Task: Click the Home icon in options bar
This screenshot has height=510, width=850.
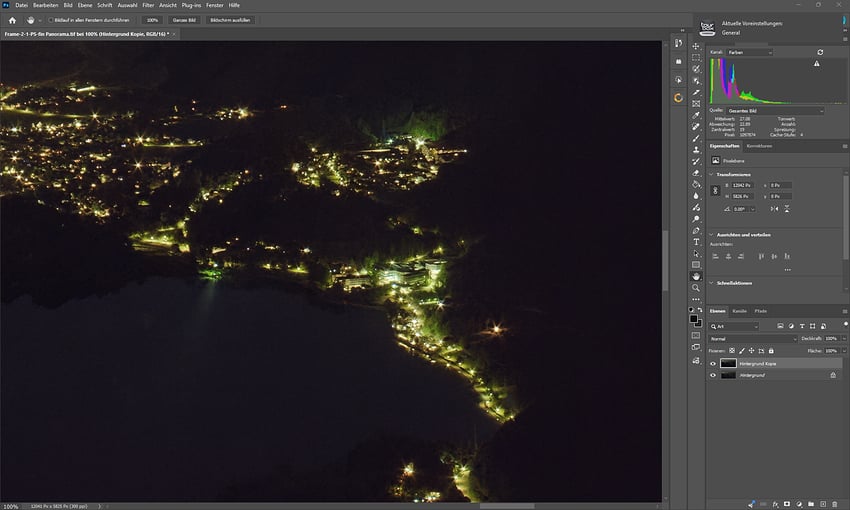Action: click(12, 20)
